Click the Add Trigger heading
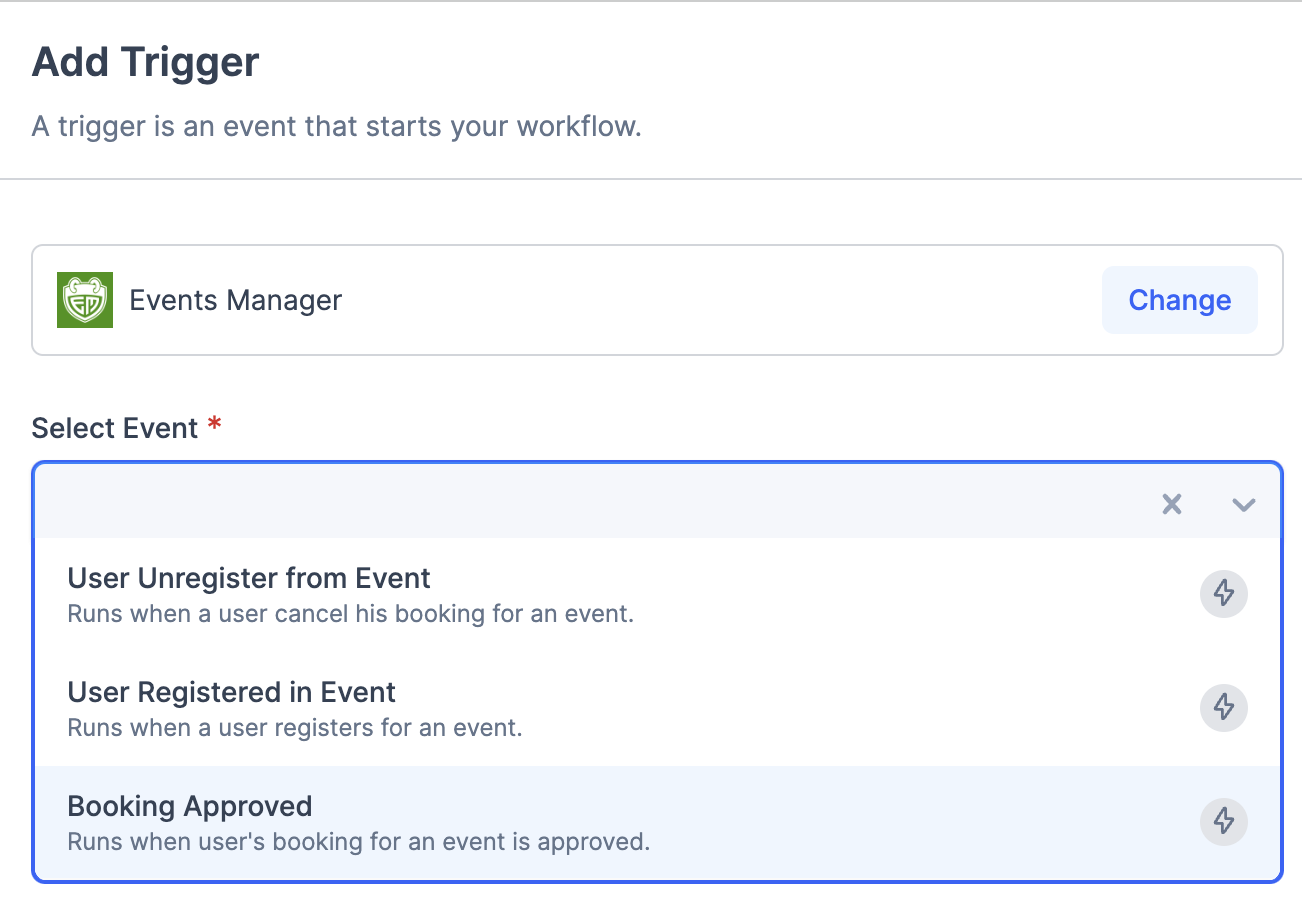1302x910 pixels. [x=145, y=61]
